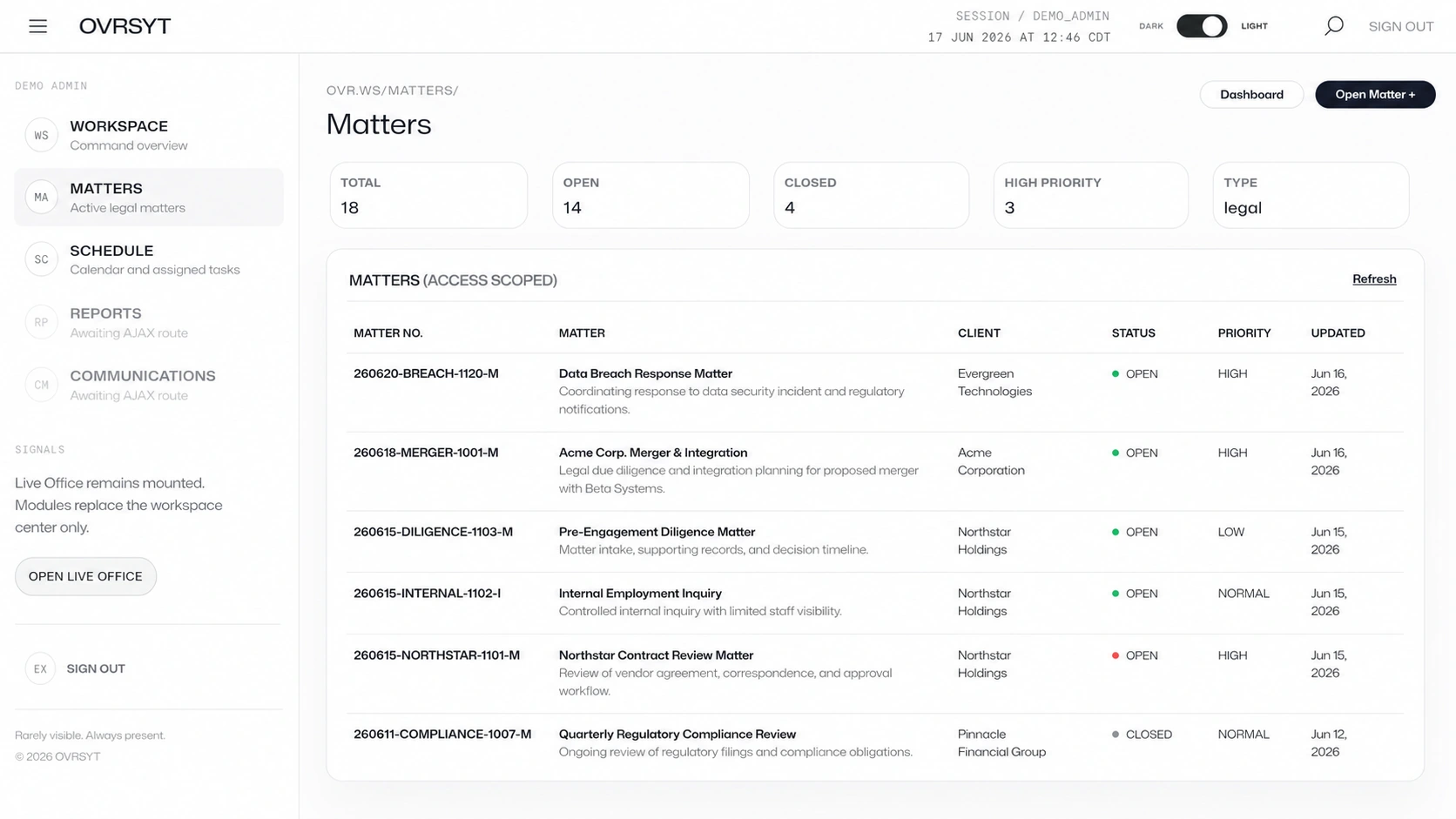Open Pre-Engagement Diligence Matter

657,532
